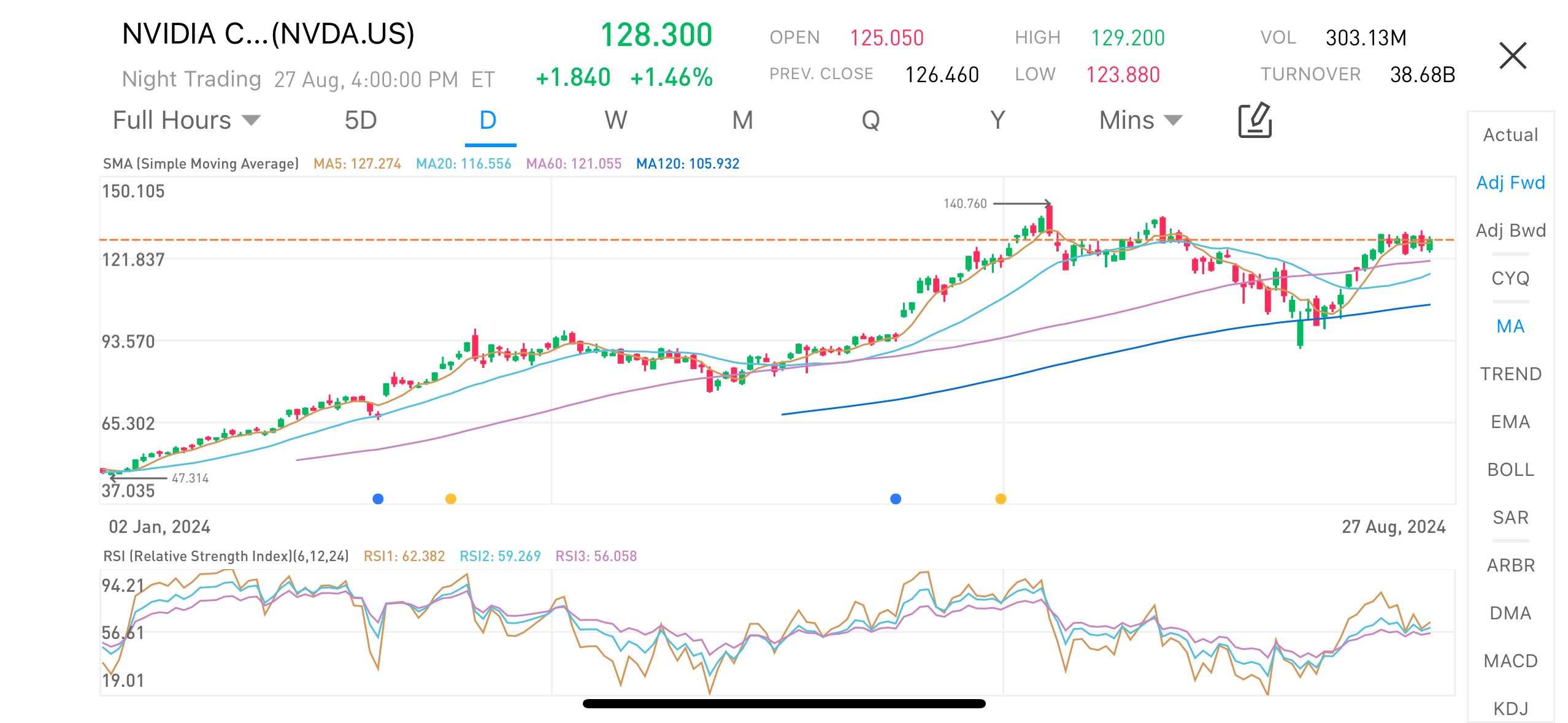Screen dimensions: 1568x723
Task: Toggle the CYQ indicator
Action: tap(1510, 278)
